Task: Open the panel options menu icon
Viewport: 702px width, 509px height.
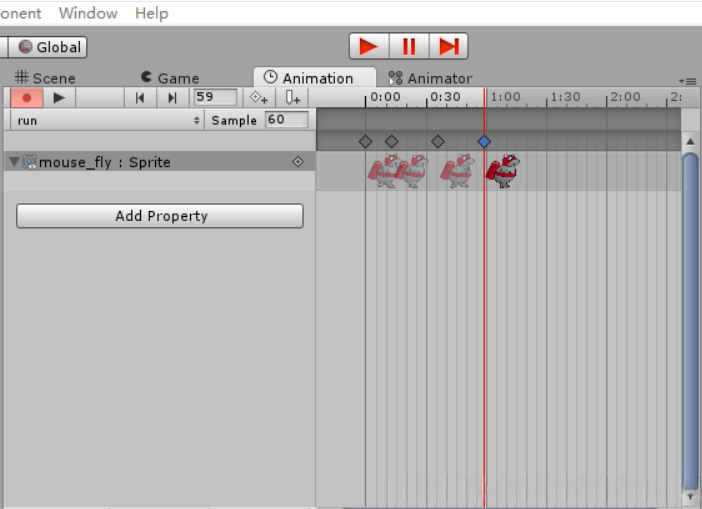Action: [x=688, y=81]
